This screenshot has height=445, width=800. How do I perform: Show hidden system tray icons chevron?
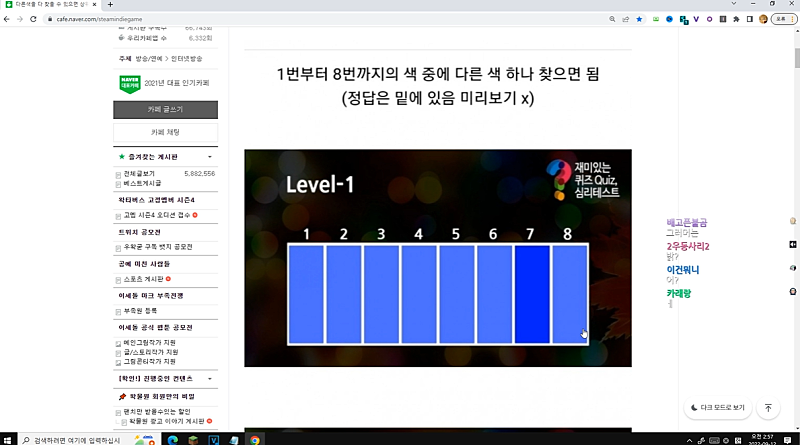[x=689, y=440]
